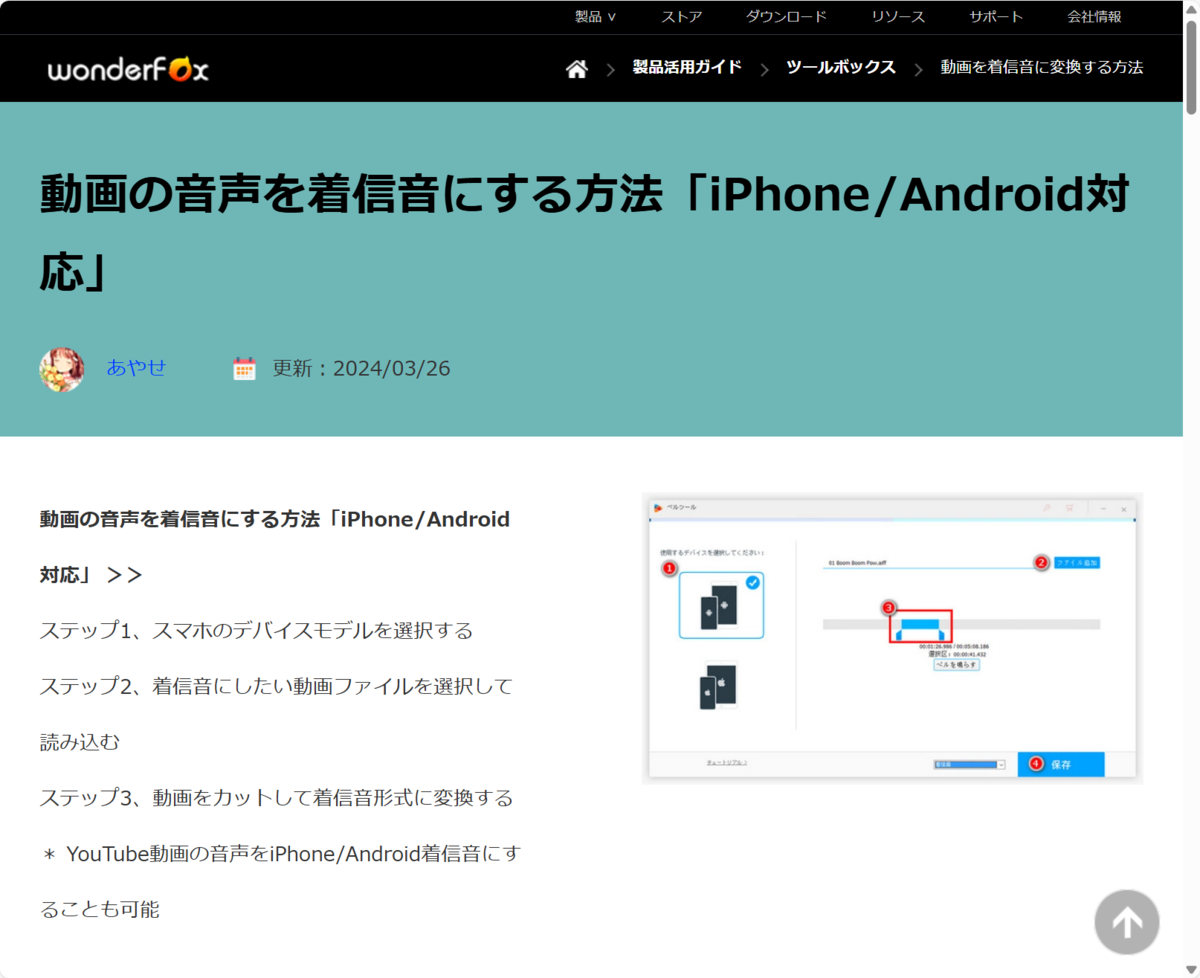The image size is (1200, 978).
Task: Follow the 製品活用ガイド breadcrumb link
Action: click(687, 68)
